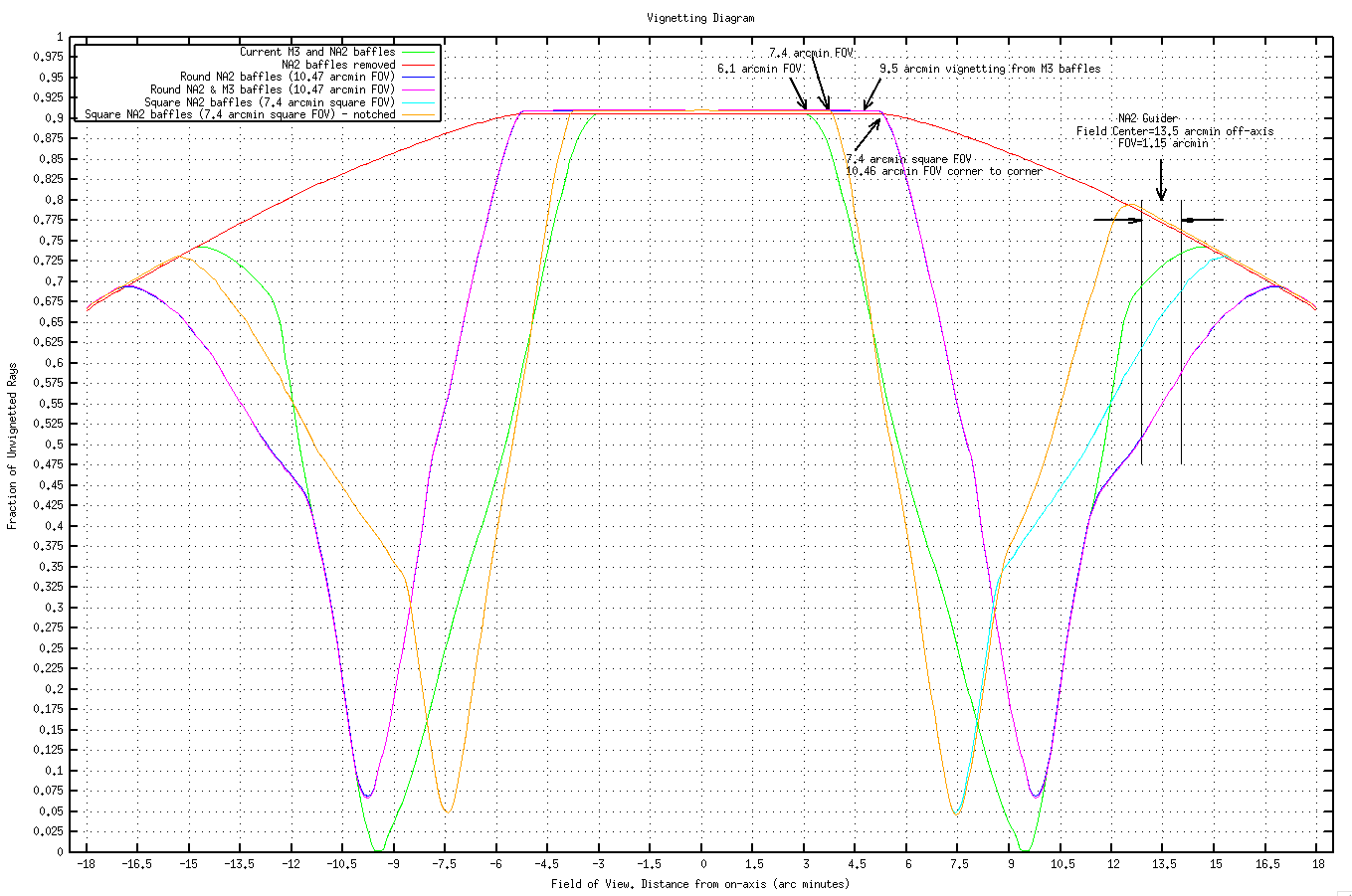Click y-axis tick label '0.9'
Screen dimensions: 1352x896
(54, 118)
